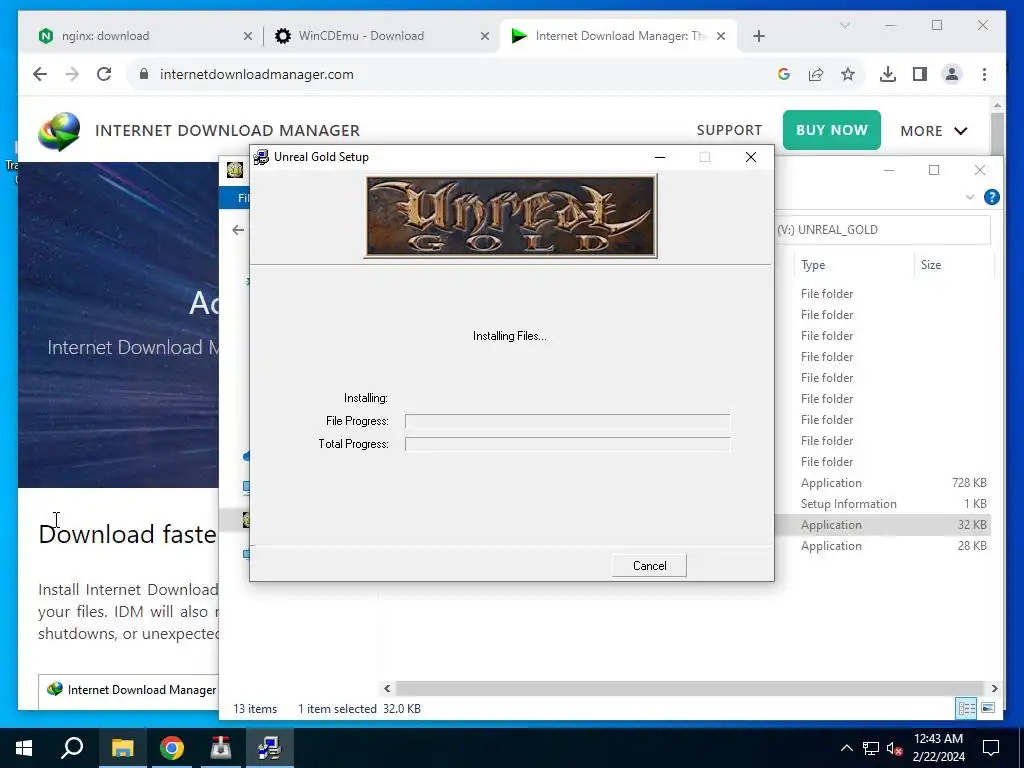This screenshot has height=768, width=1024.
Task: Switch Explorer to details view
Action: (x=966, y=708)
